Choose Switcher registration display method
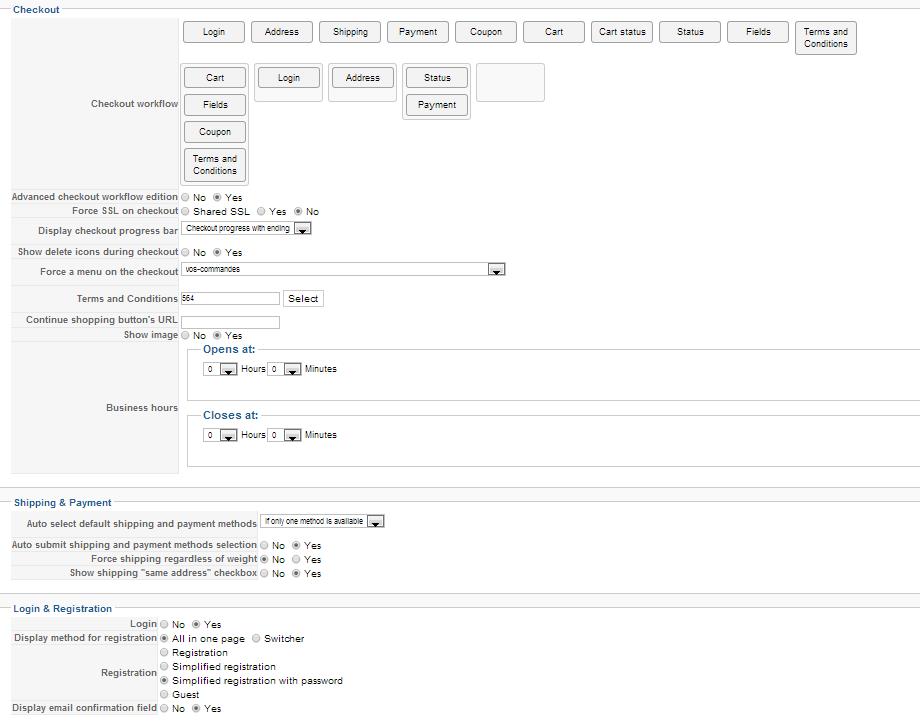Screen dimensions: 920x726 click(256, 639)
